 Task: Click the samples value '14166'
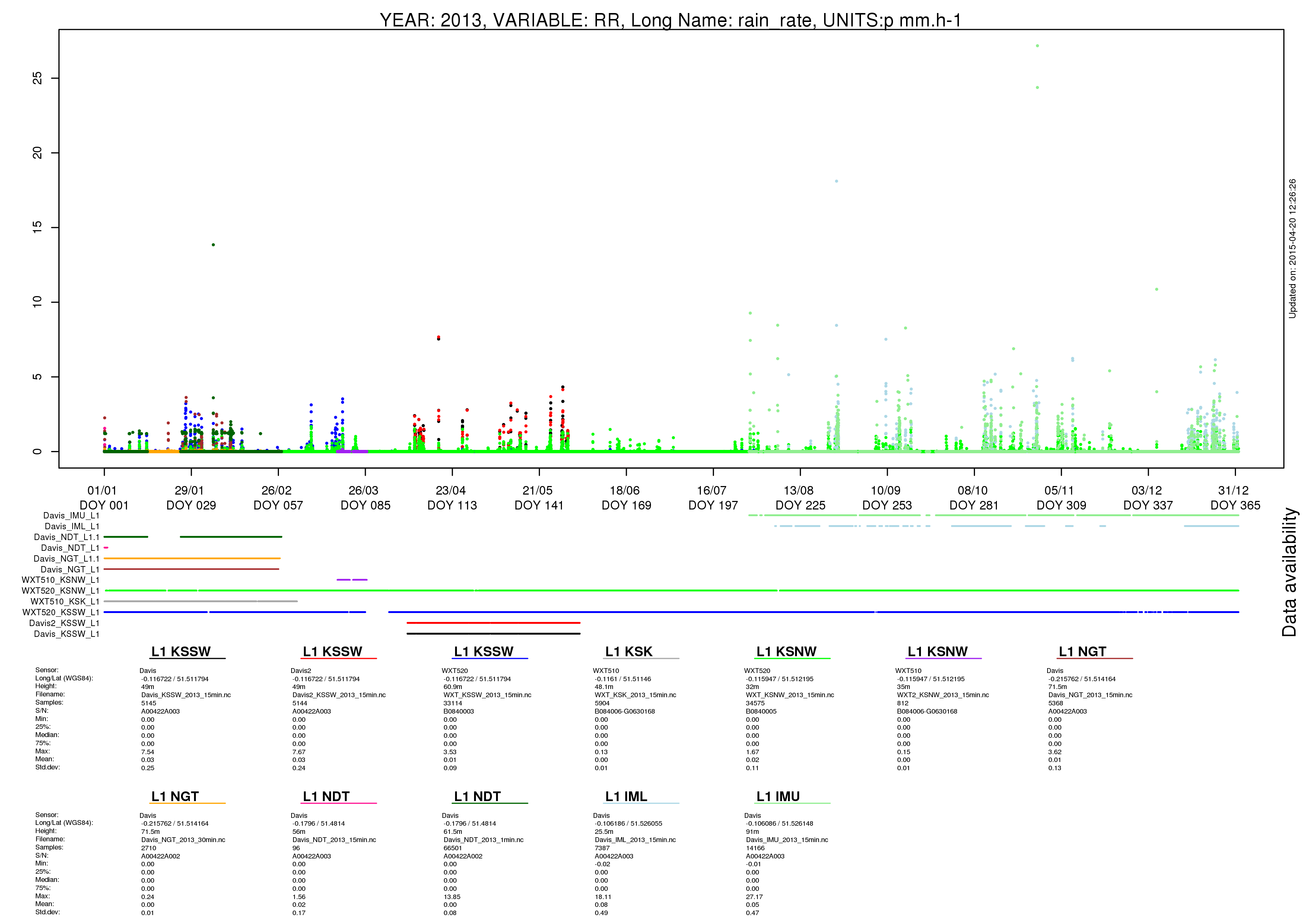click(755, 848)
